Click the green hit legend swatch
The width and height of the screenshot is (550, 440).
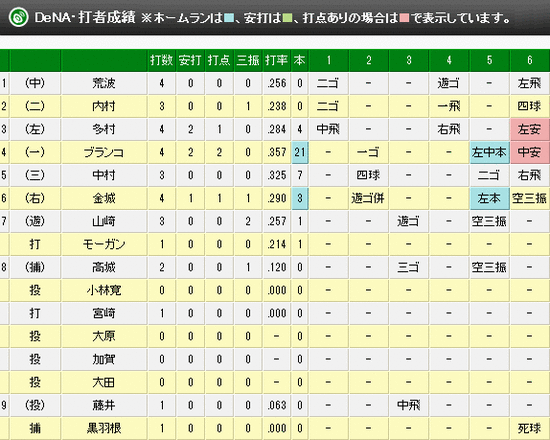[x=287, y=18]
